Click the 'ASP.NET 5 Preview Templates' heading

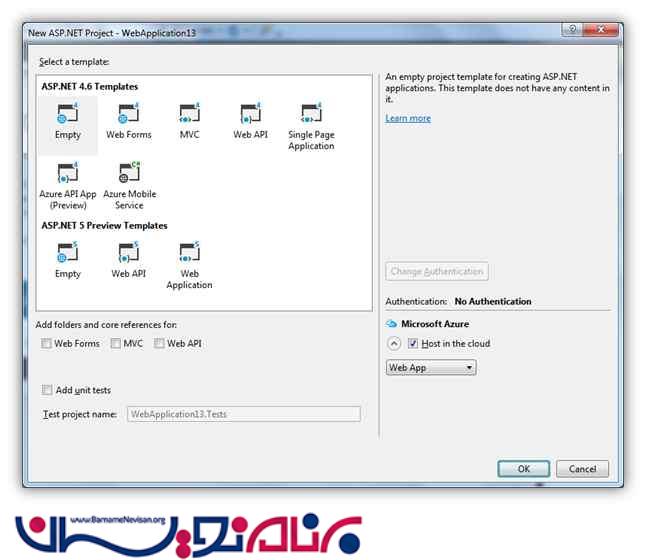pyautogui.click(x=104, y=225)
